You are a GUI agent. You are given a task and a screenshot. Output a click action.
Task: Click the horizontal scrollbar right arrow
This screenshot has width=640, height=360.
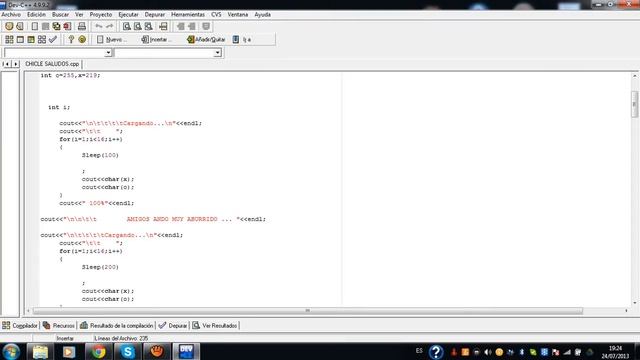626,311
